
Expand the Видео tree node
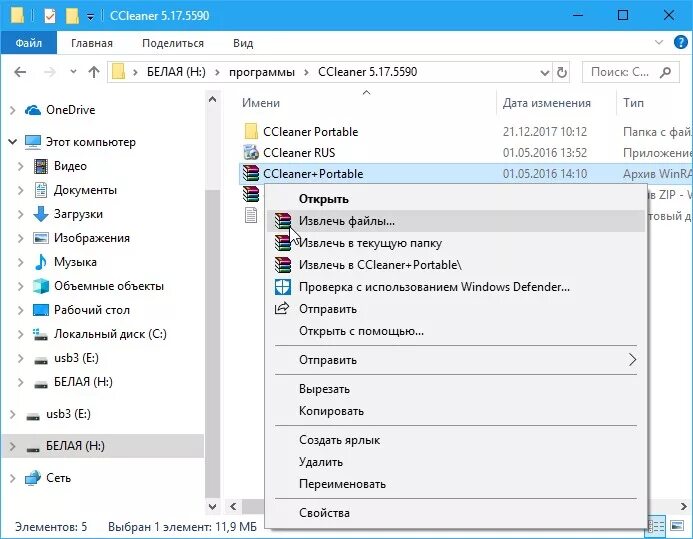(x=20, y=166)
